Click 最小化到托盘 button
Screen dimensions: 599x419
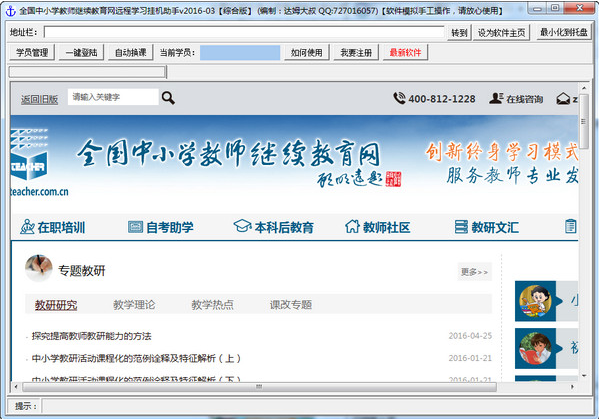[564, 32]
